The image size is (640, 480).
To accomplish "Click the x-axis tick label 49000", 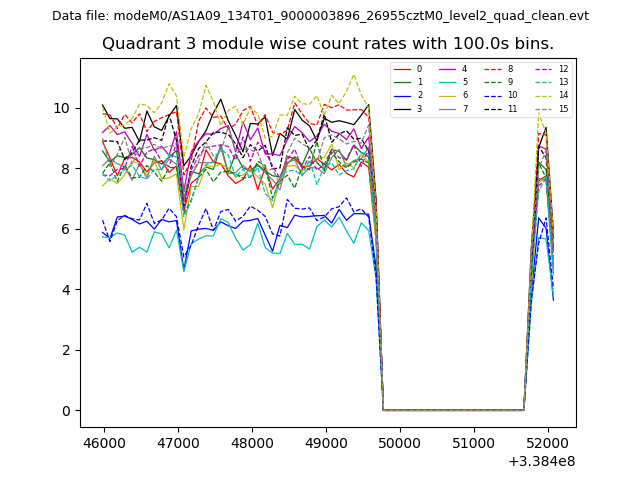I will pyautogui.click(x=326, y=442).
